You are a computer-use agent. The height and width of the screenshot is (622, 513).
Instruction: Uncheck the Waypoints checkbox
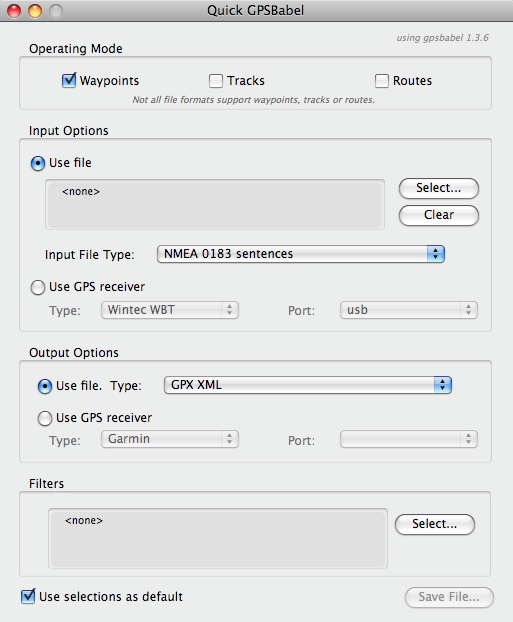click(x=69, y=81)
